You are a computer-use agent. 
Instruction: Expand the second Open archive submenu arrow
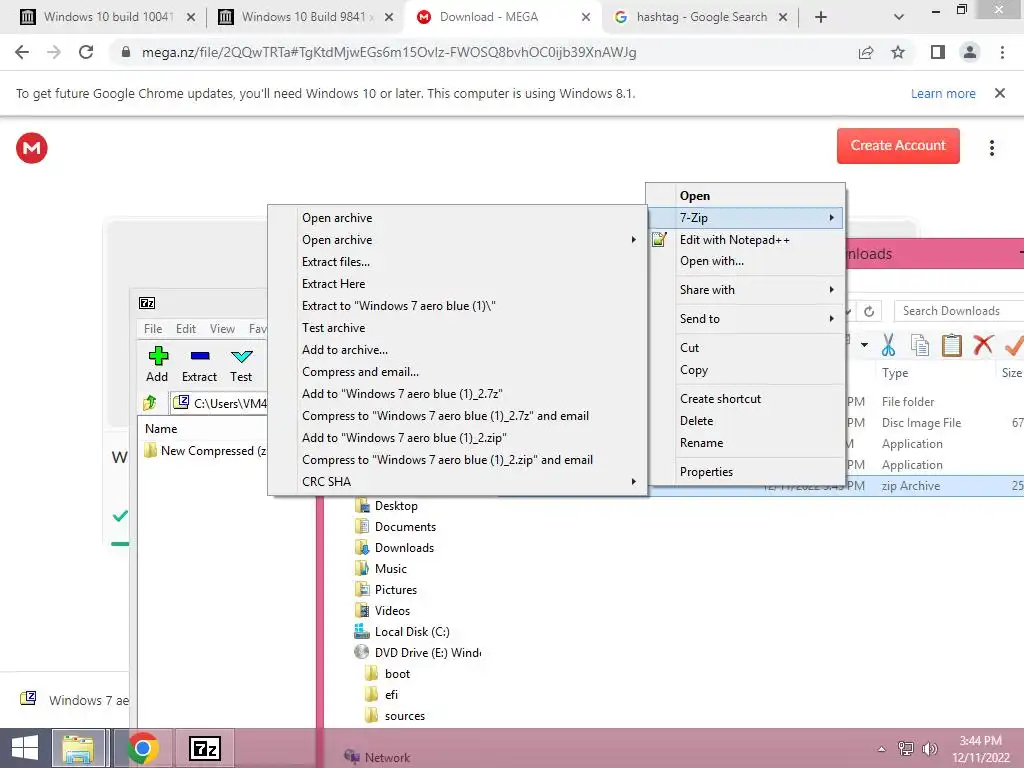coord(633,240)
